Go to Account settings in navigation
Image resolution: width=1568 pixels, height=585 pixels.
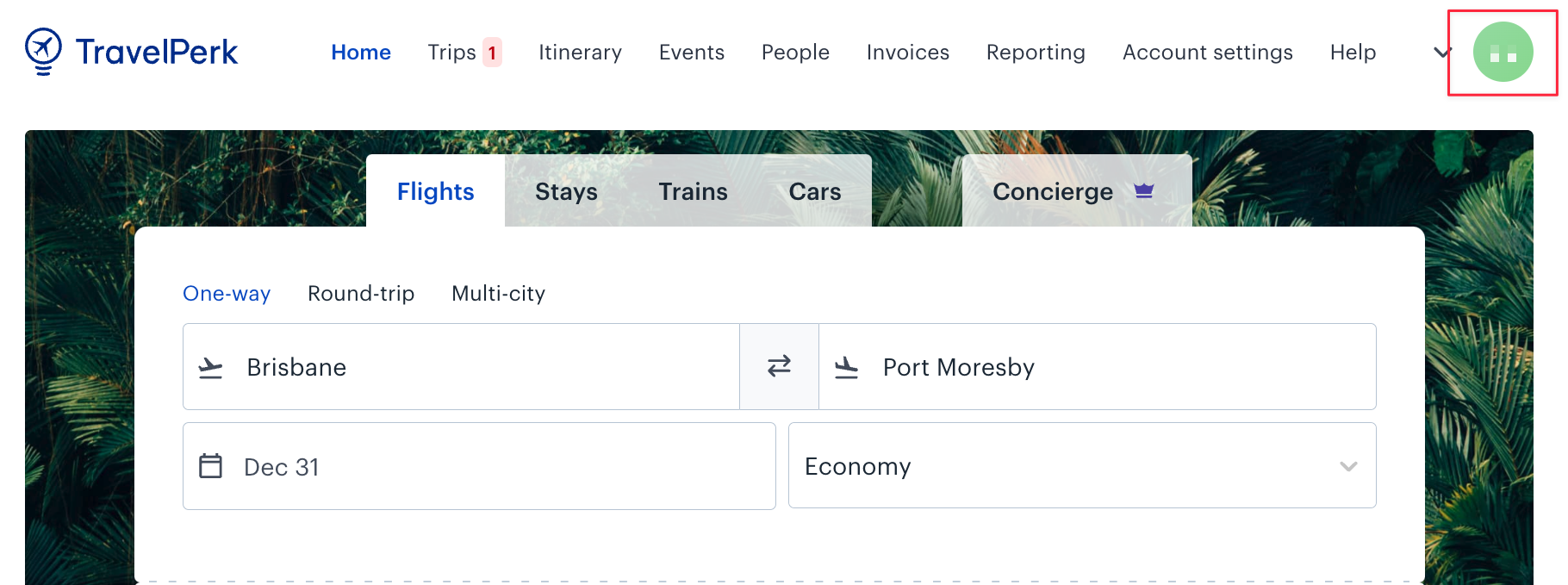pos(1207,53)
